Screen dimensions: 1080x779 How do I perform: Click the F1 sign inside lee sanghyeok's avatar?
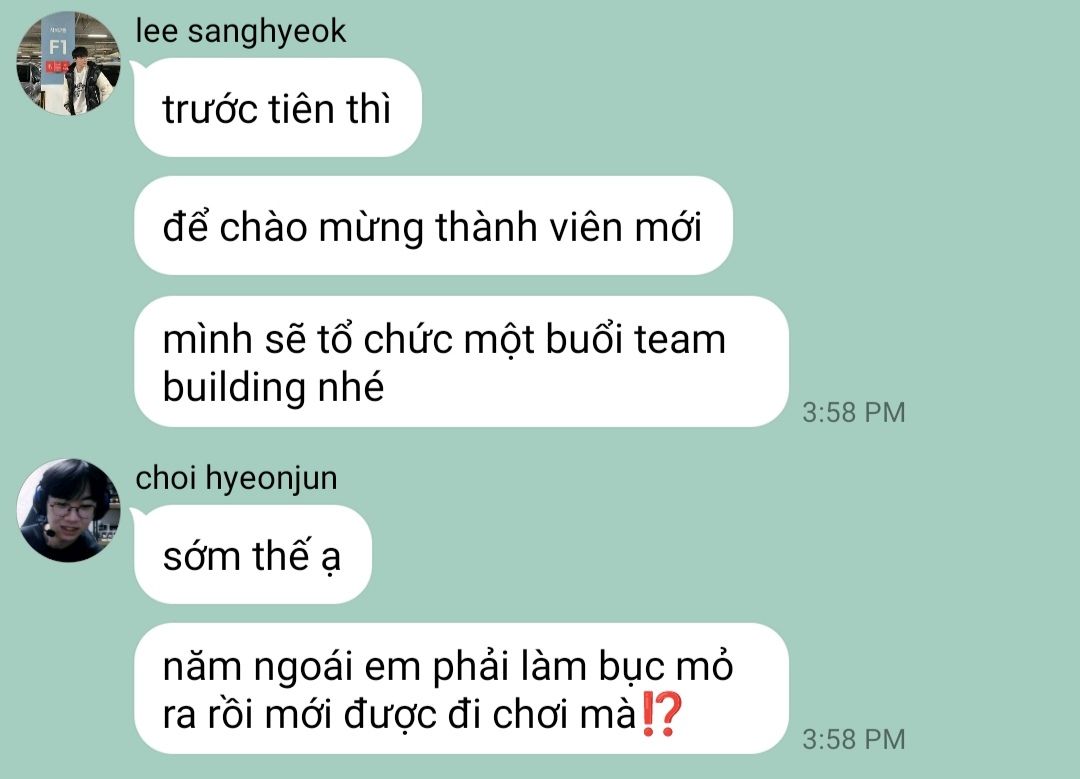(58, 48)
